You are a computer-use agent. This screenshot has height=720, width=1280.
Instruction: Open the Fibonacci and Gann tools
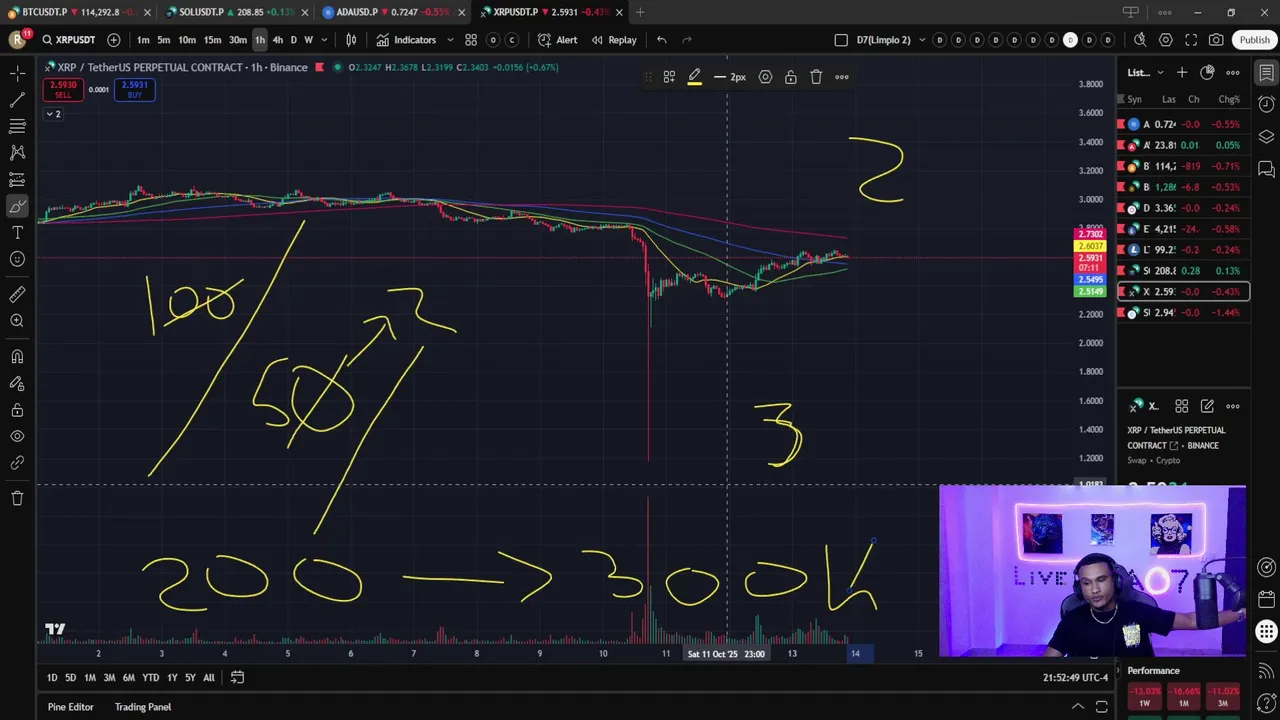point(17,126)
